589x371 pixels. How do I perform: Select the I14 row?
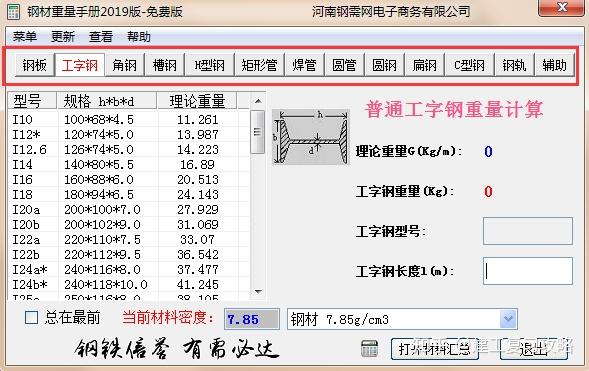(x=129, y=164)
